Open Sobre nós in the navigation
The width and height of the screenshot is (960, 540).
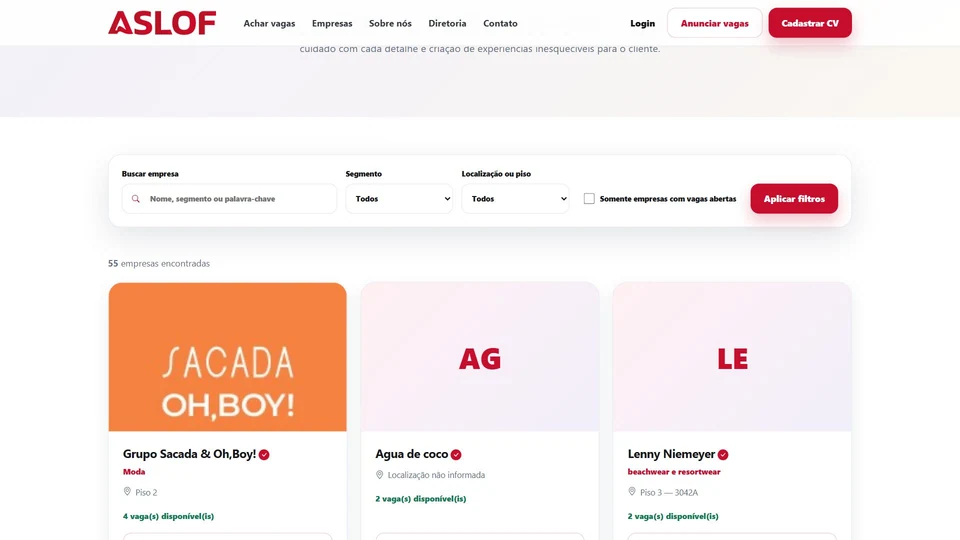[x=390, y=23]
